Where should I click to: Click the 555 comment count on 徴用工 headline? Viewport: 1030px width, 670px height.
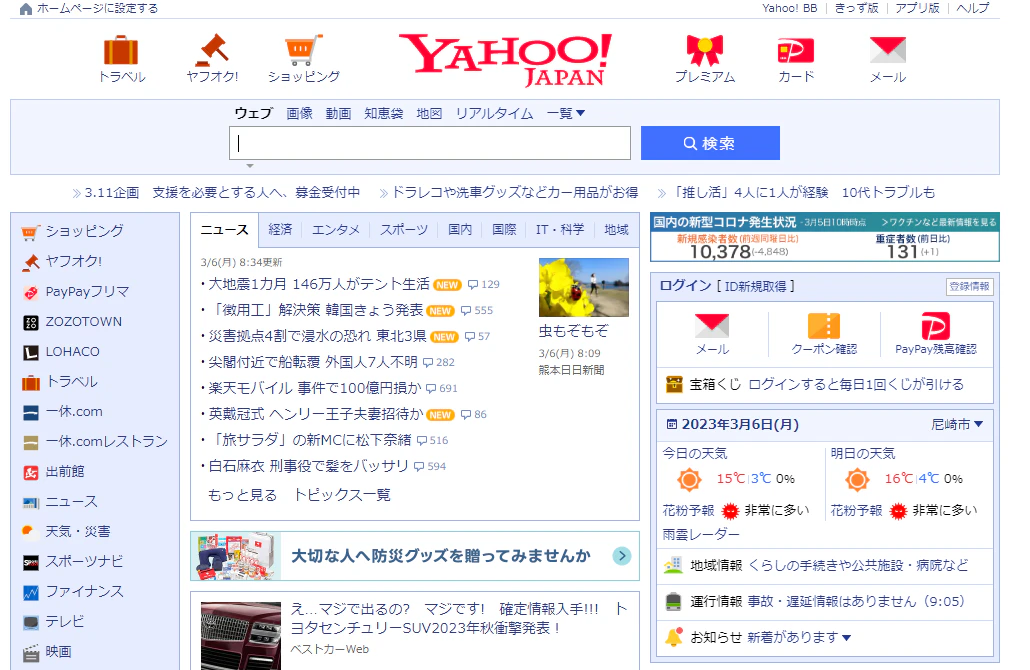(477, 311)
